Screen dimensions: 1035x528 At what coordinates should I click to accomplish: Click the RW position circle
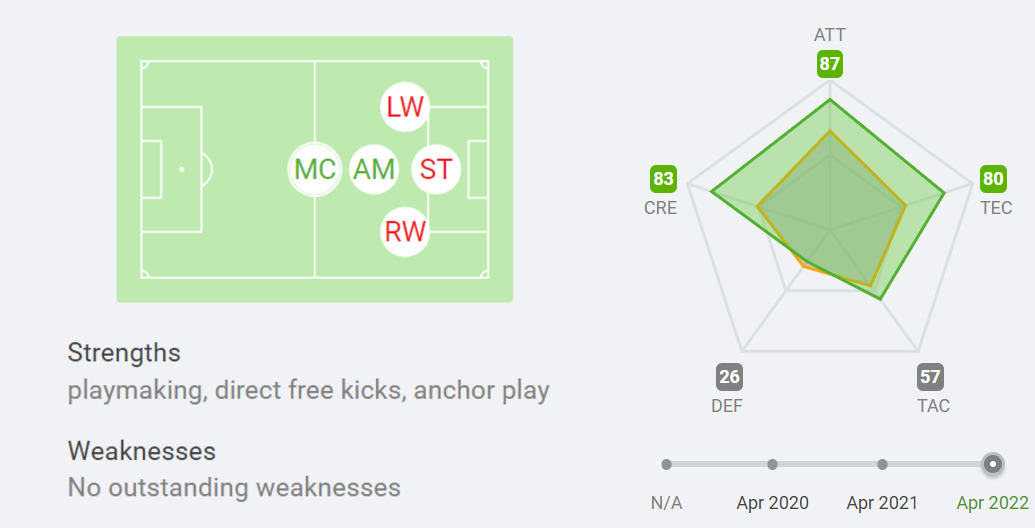coord(405,232)
